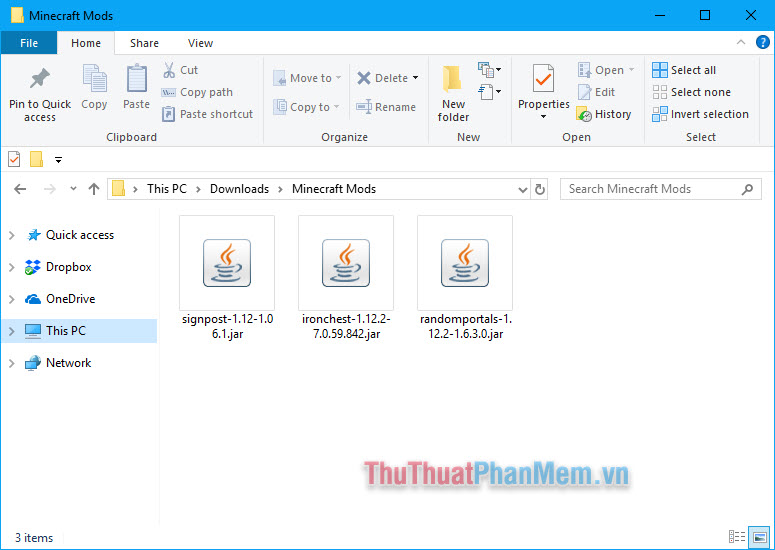The height and width of the screenshot is (550, 775).
Task: Click Paste shortcut in the ribbon
Action: click(x=207, y=114)
